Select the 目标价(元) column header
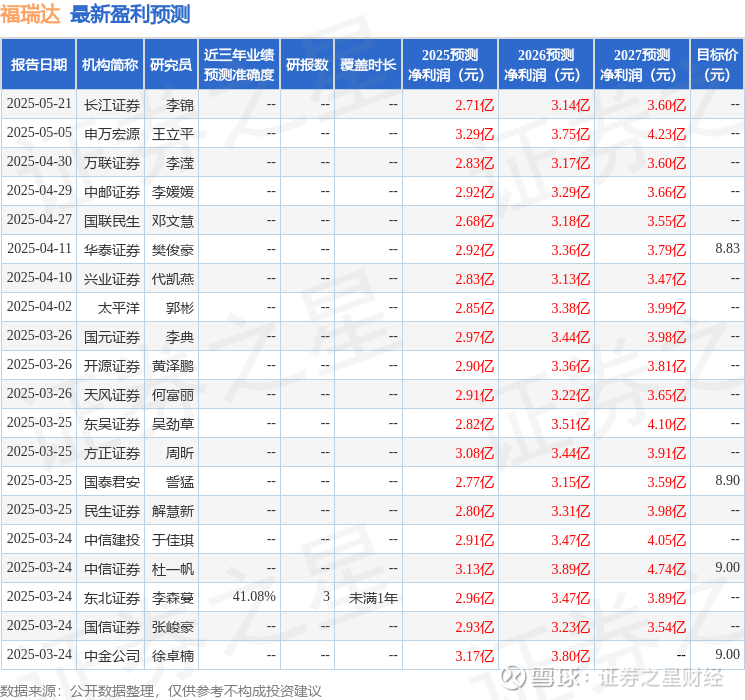745x700 pixels. click(716, 65)
